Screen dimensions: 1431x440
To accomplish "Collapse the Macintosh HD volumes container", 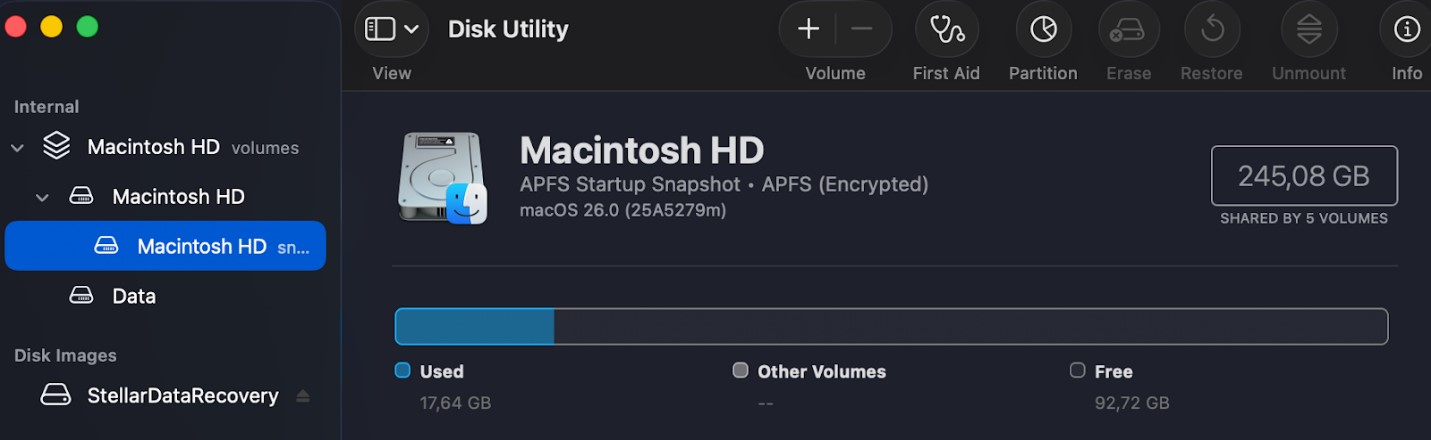I will coord(17,148).
